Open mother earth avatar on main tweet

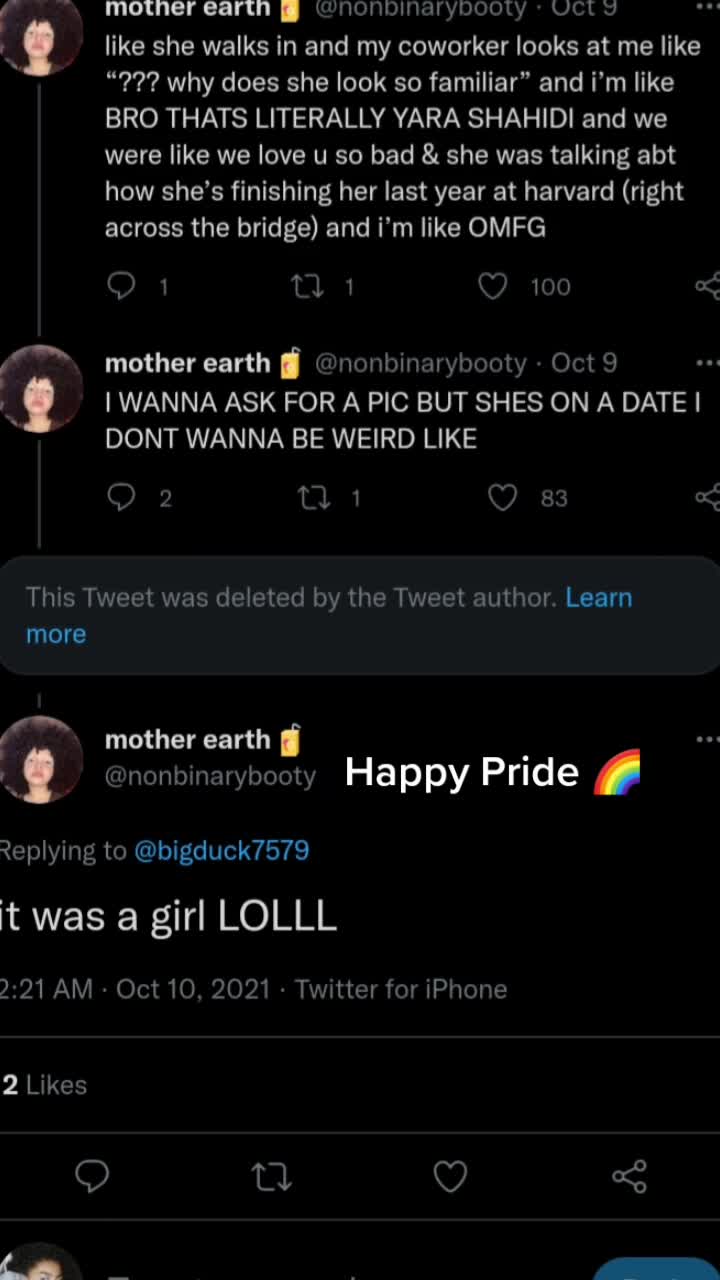click(41, 759)
